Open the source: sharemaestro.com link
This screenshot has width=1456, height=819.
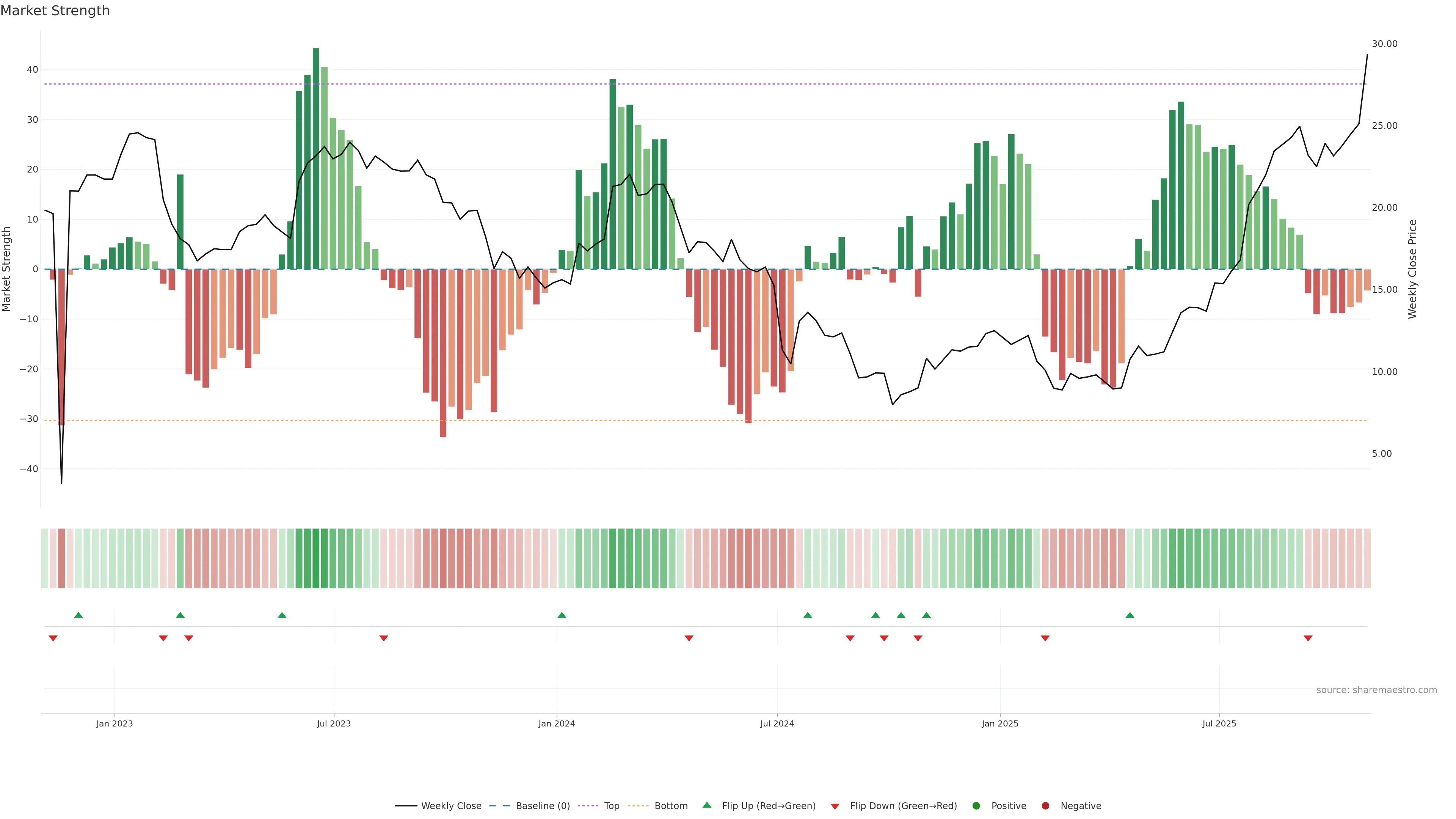1376,690
